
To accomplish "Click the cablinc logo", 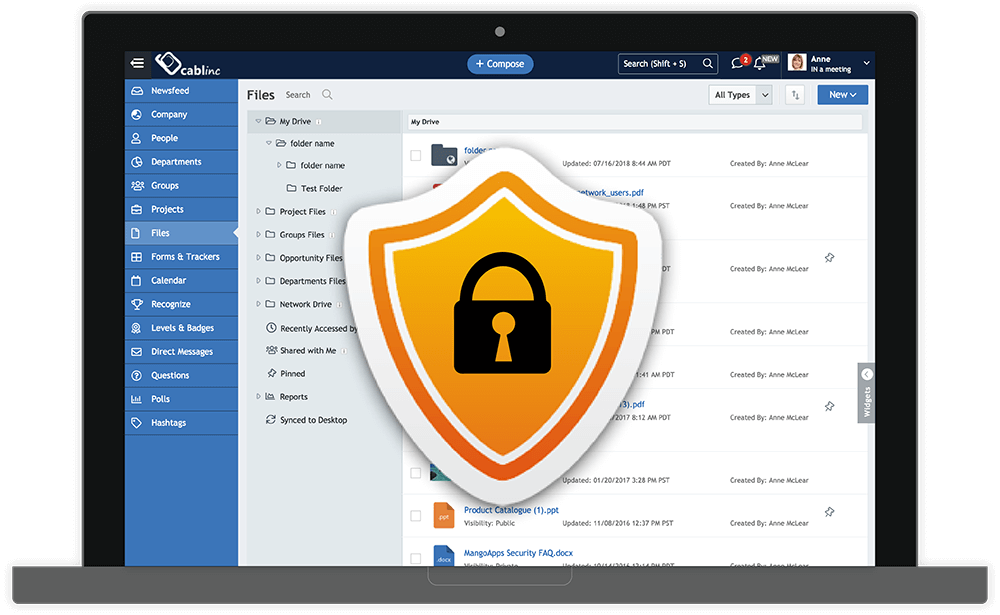I will pyautogui.click(x=188, y=64).
